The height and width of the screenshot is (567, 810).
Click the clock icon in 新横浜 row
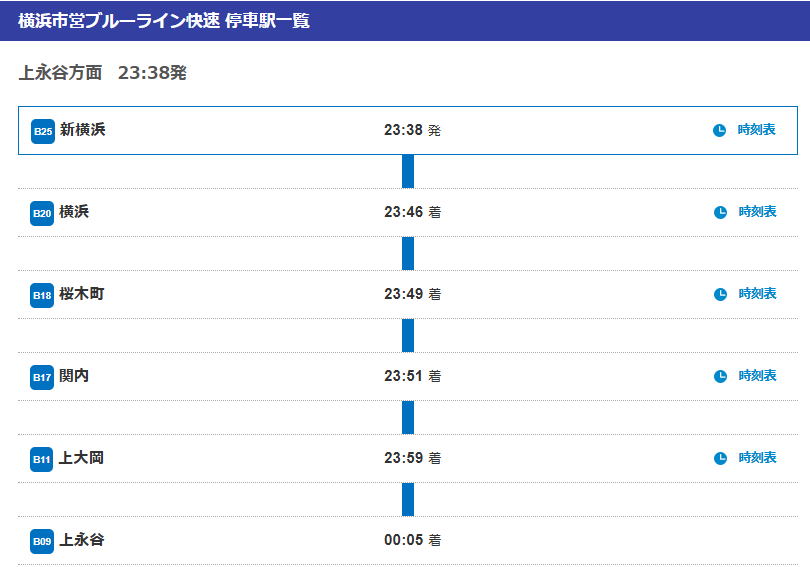pos(719,130)
